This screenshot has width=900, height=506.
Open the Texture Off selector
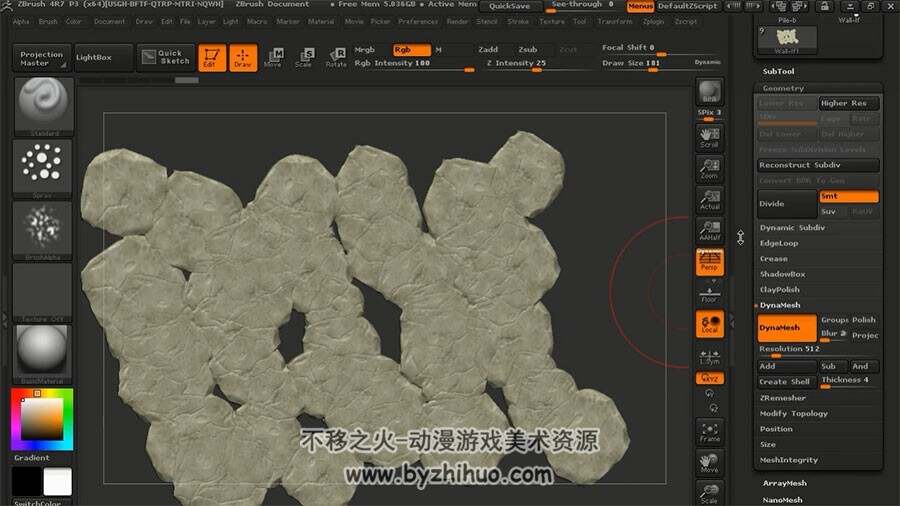(x=42, y=293)
